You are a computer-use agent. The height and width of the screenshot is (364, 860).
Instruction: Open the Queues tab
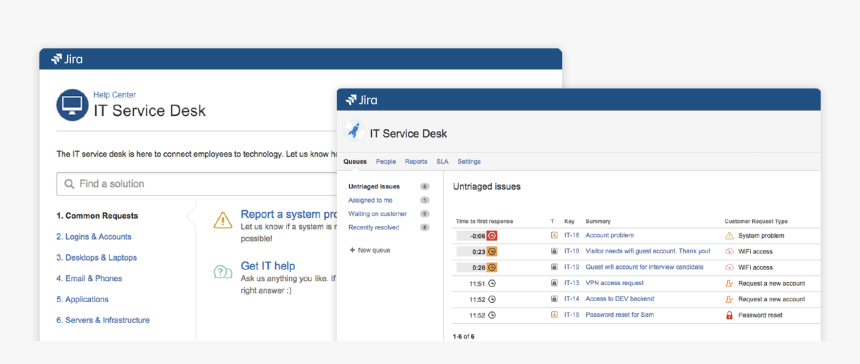coord(355,162)
